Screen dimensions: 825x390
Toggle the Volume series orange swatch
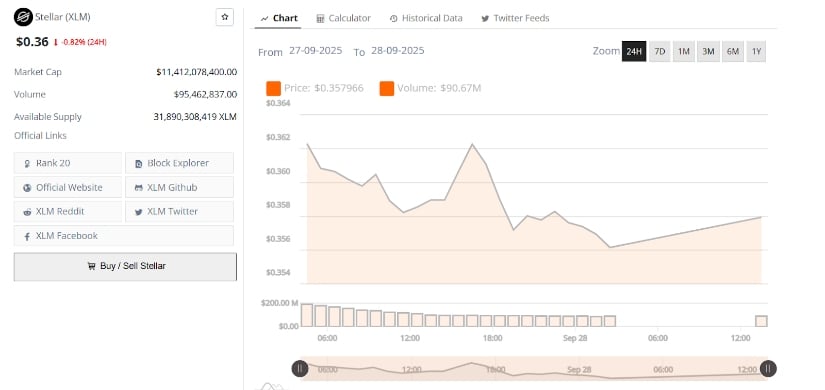pyautogui.click(x=387, y=88)
